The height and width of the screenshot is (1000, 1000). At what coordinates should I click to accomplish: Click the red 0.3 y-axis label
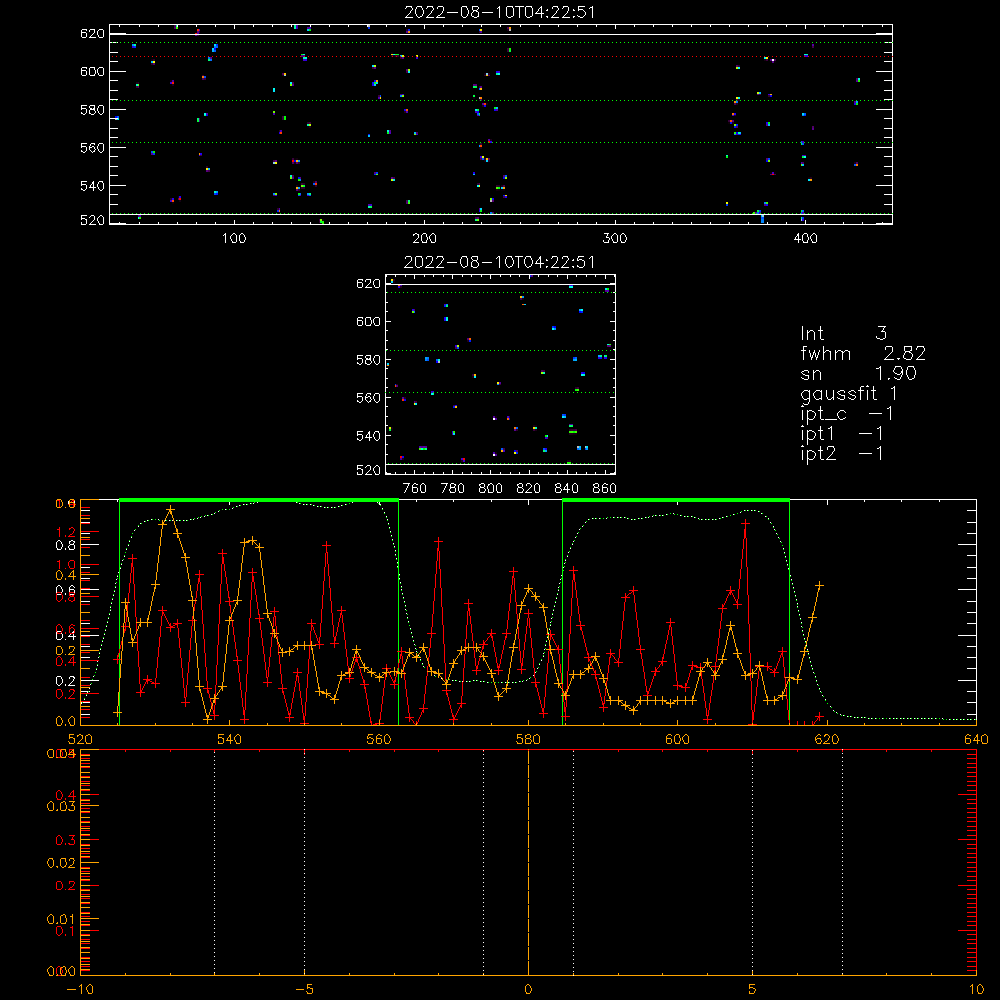66,841
